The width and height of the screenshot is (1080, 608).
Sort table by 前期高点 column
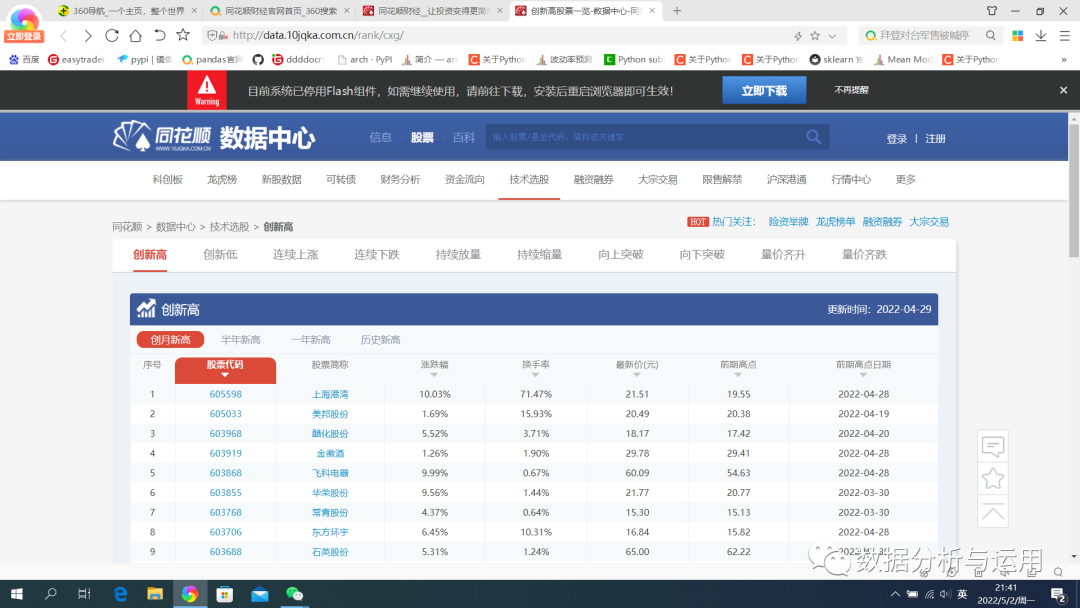point(738,368)
